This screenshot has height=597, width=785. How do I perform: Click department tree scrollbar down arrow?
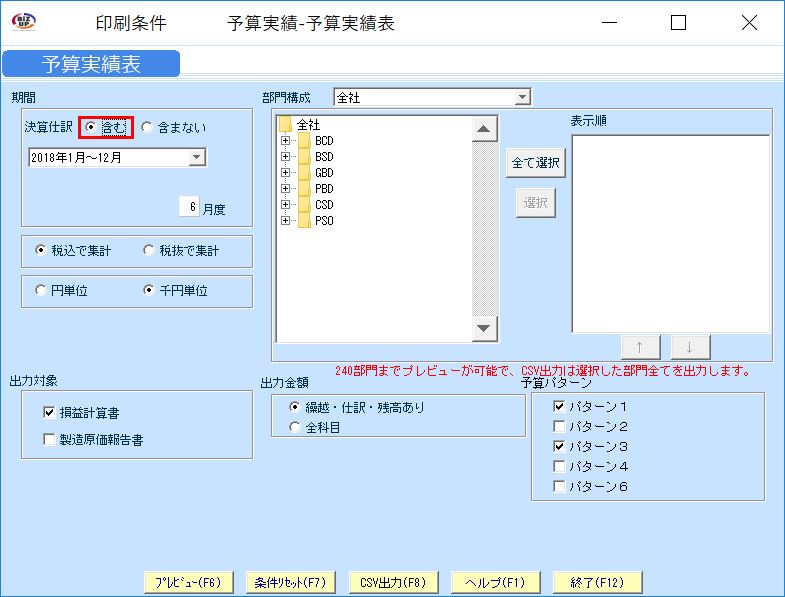(x=484, y=329)
